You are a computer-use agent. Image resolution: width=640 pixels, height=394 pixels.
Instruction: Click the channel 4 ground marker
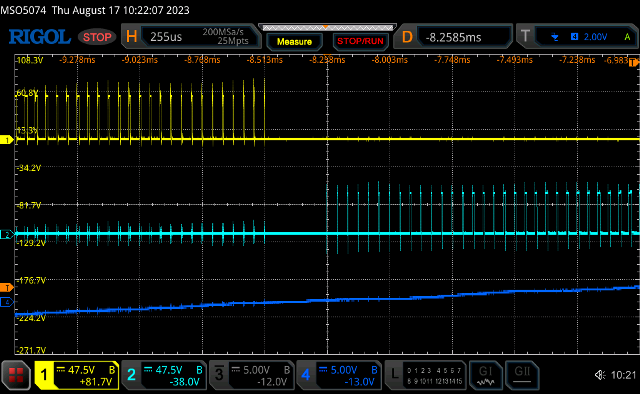pos(7,302)
